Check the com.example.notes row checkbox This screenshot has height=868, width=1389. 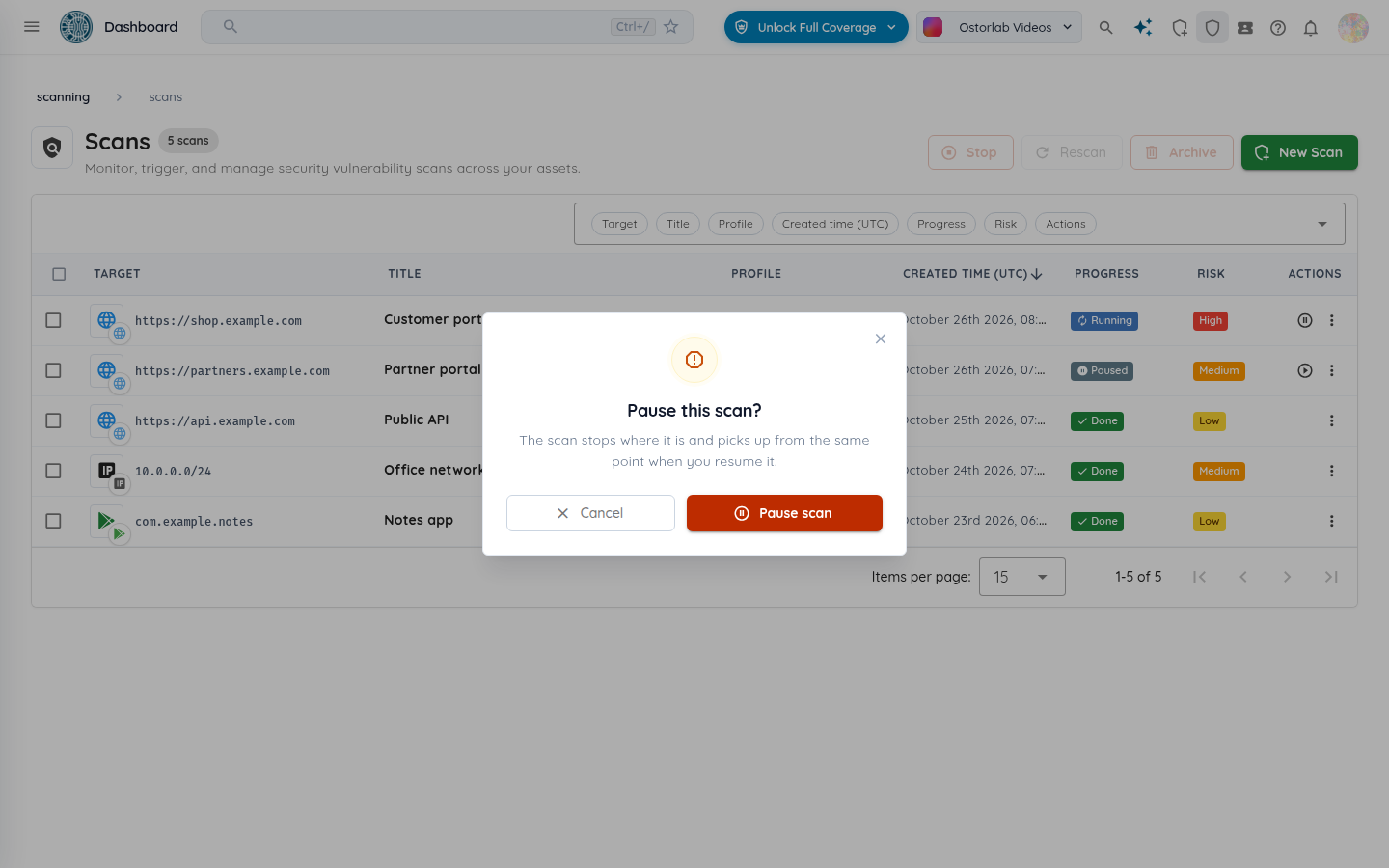[x=53, y=521]
